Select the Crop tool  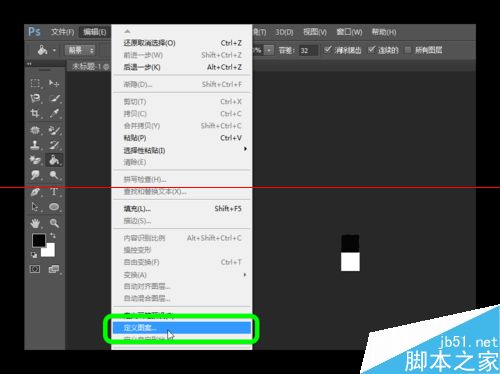pyautogui.click(x=35, y=113)
